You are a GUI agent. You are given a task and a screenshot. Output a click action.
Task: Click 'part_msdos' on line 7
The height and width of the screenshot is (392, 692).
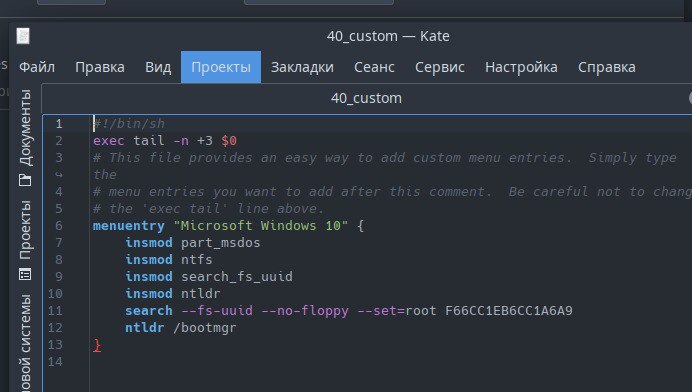(x=221, y=243)
